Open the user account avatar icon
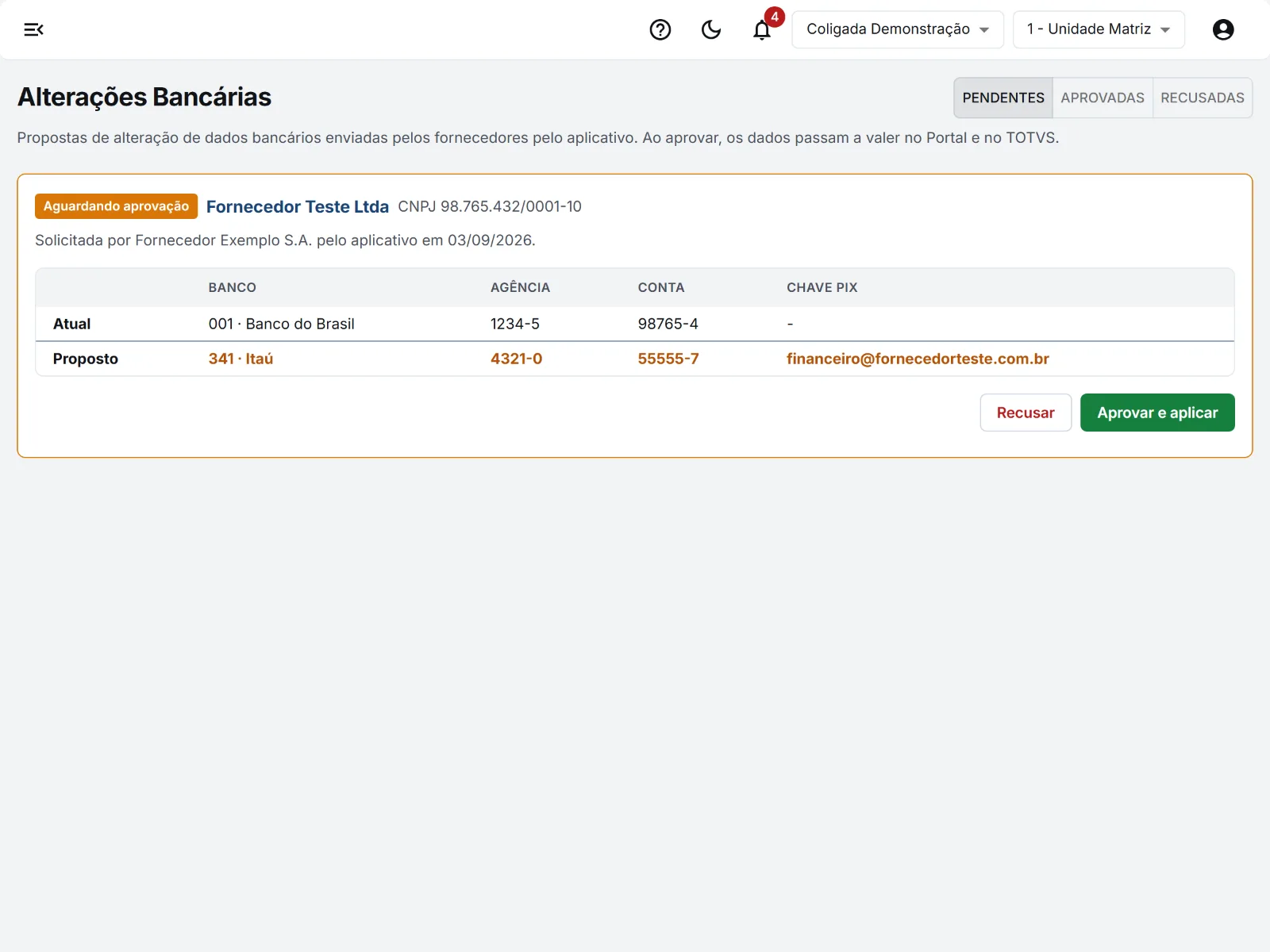1270x952 pixels. 1223,29
